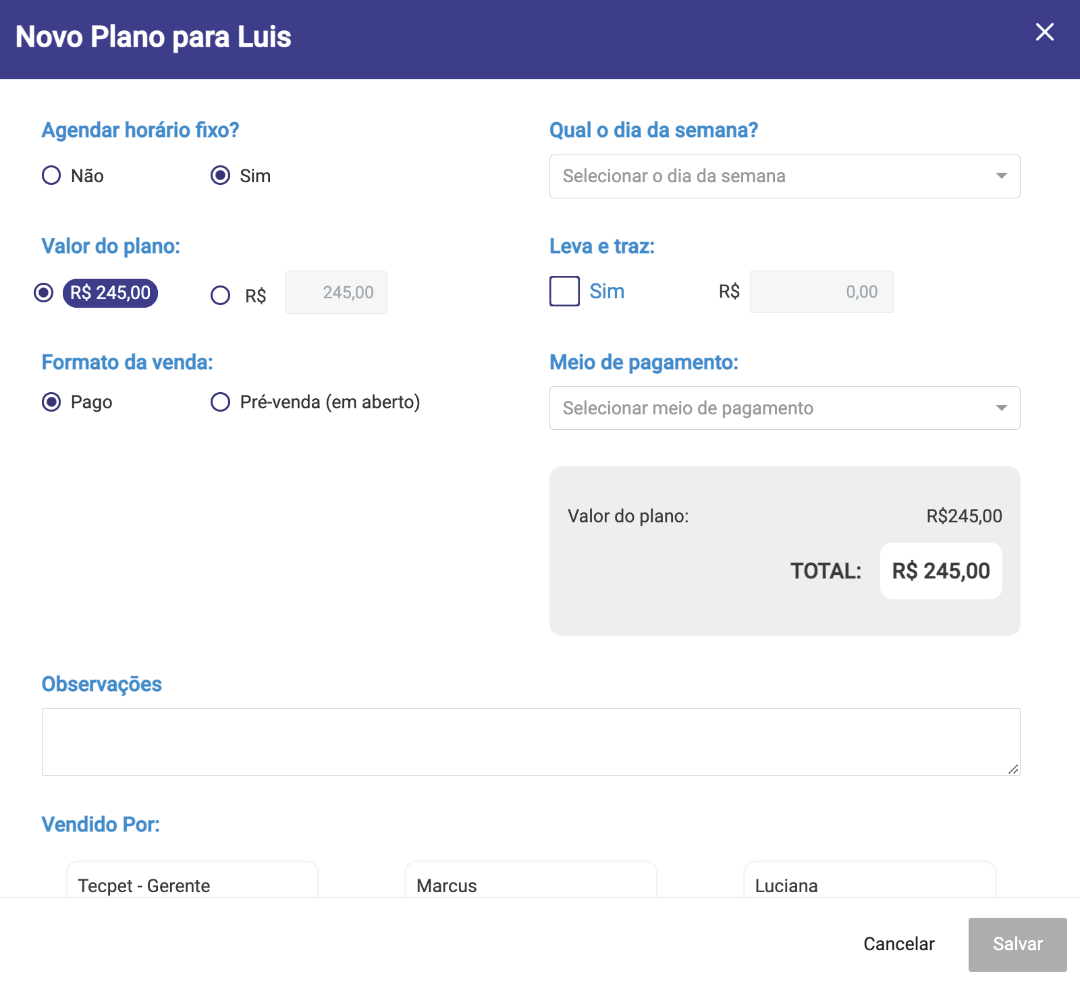Click the weekday dropdown arrow

coord(1001,176)
